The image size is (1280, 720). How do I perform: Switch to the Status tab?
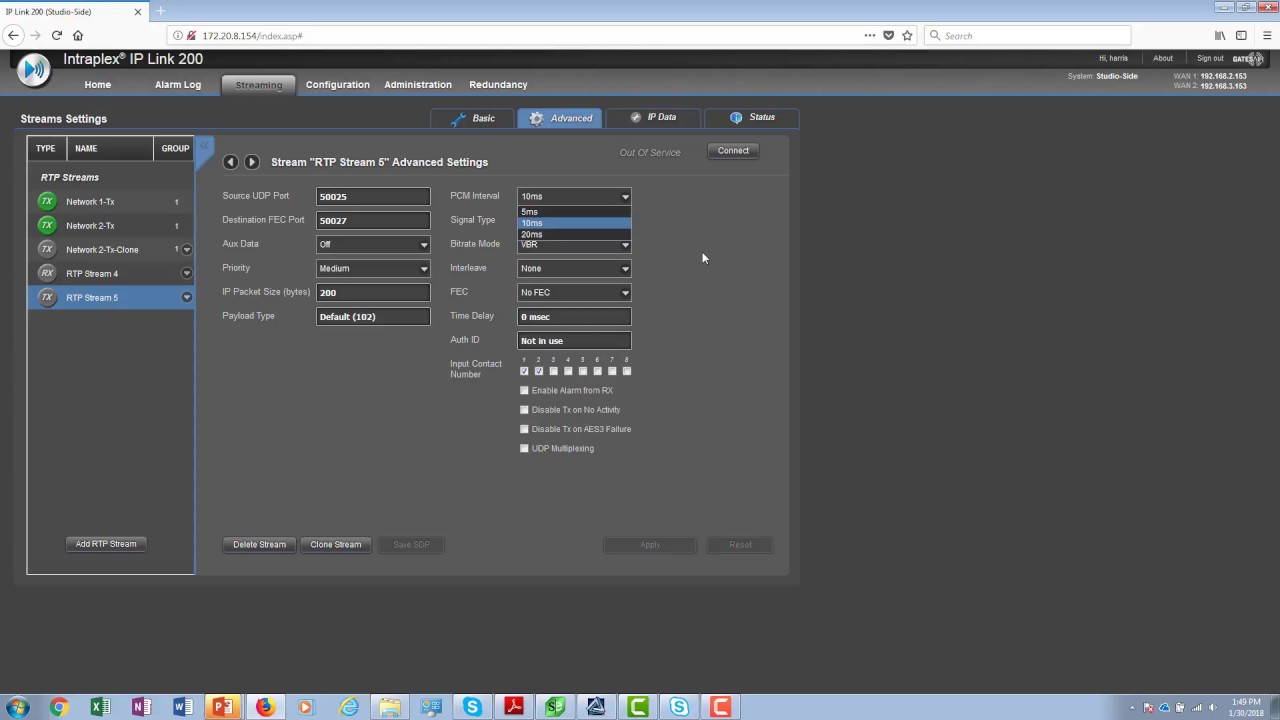pos(752,118)
